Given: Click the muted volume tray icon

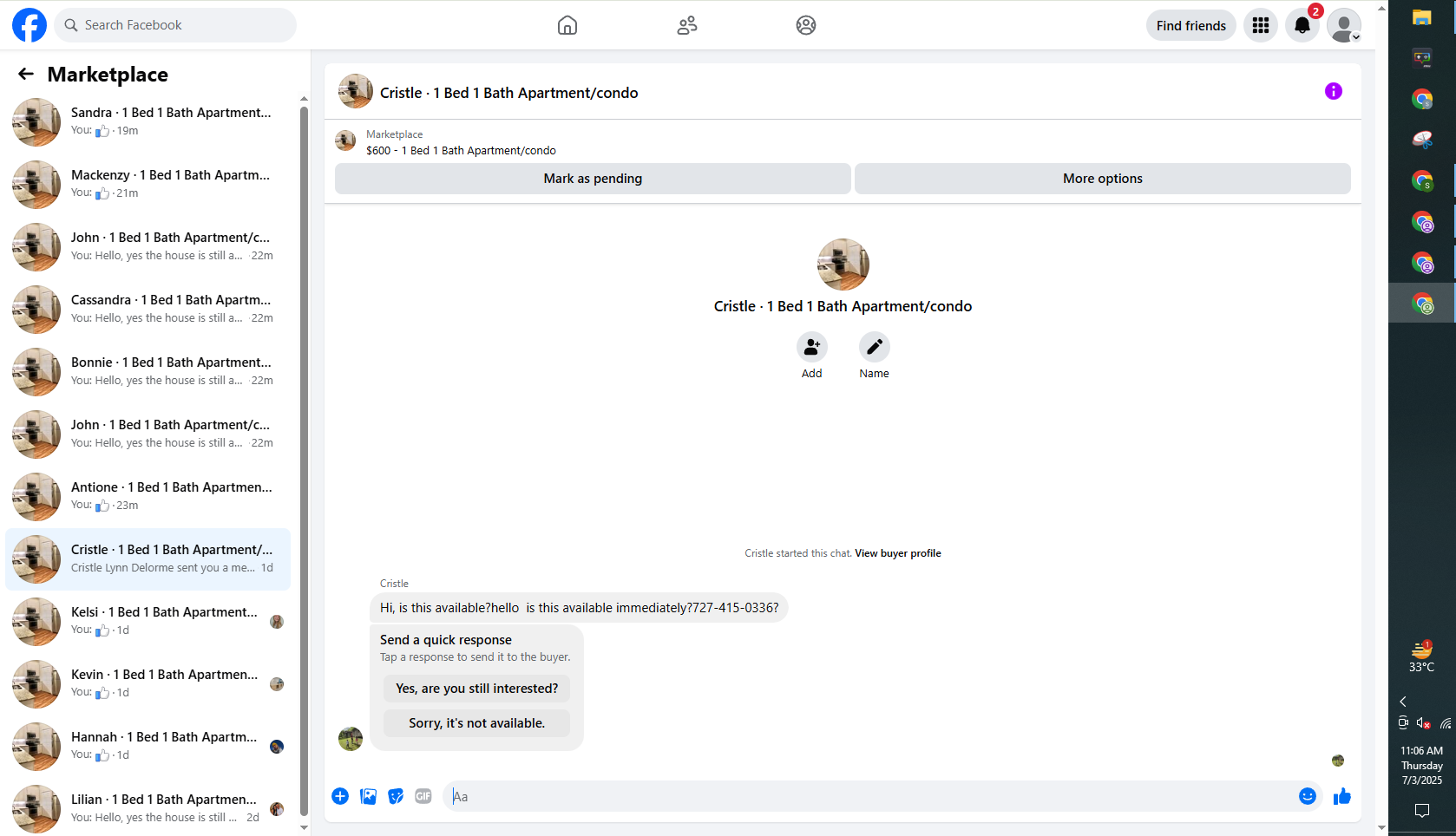Looking at the screenshot, I should (1424, 723).
